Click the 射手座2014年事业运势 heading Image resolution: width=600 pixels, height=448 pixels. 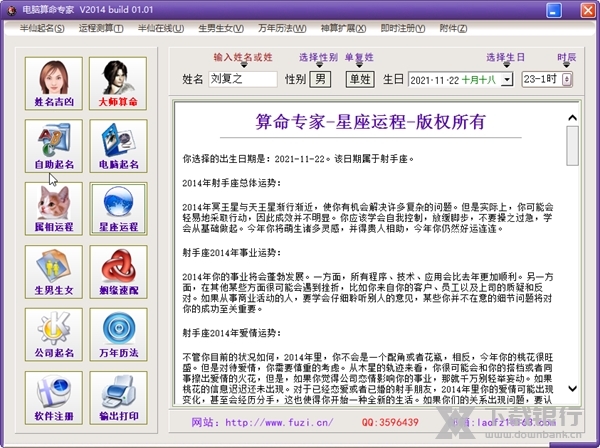[232, 253]
